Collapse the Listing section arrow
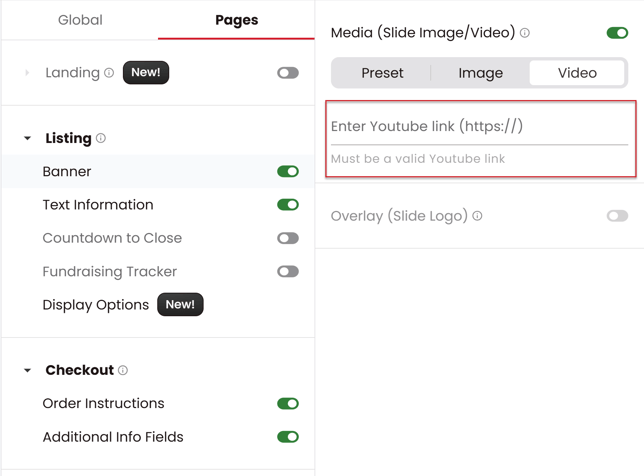644x476 pixels. [x=28, y=138]
